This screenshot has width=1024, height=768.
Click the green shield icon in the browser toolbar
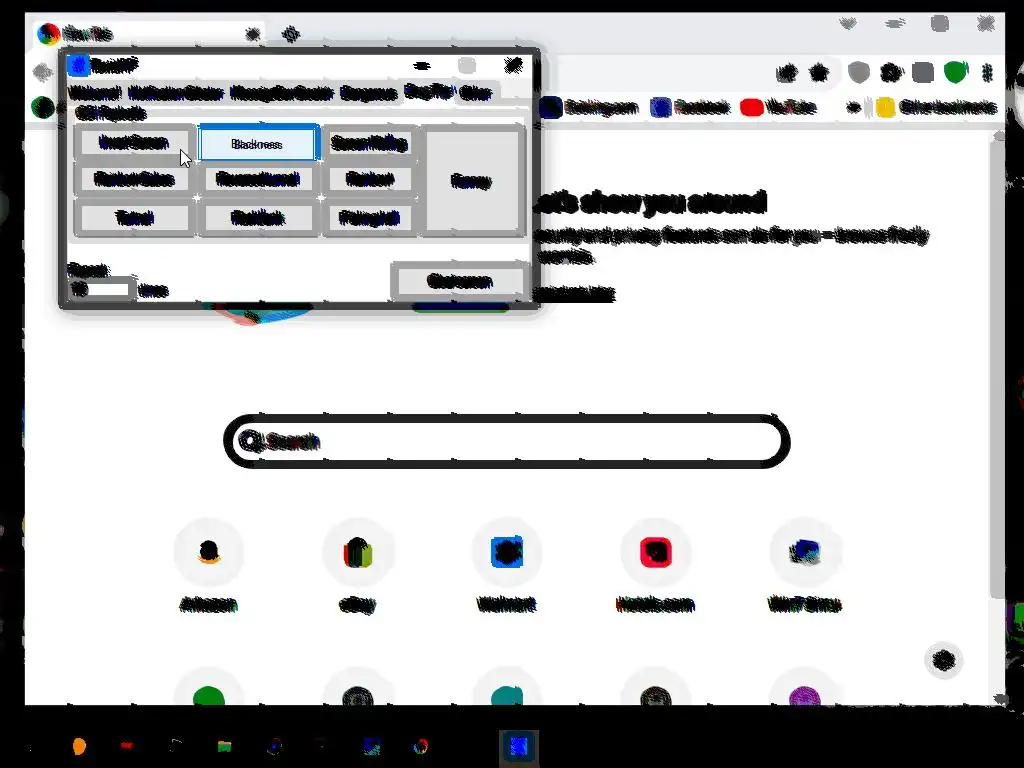(x=955, y=72)
